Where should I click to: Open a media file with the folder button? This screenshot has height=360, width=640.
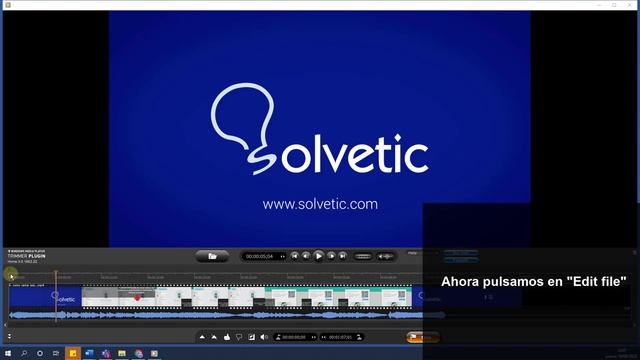(x=212, y=256)
